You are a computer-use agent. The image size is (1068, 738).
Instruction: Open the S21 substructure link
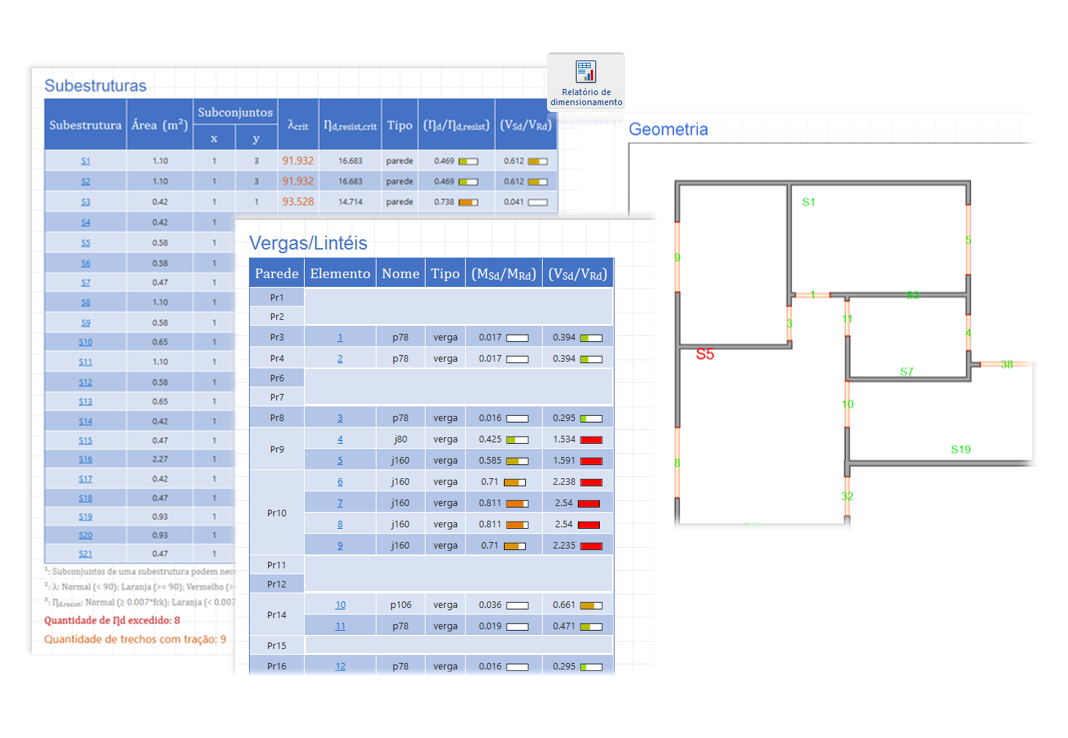coord(85,554)
